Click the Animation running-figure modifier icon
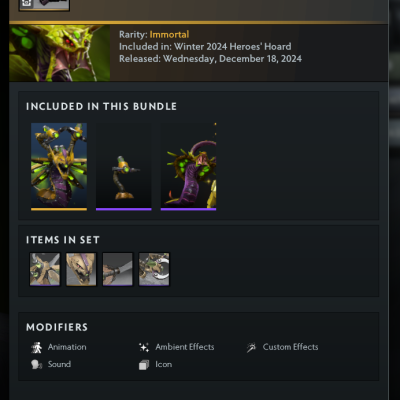The image size is (400, 400). point(37,347)
